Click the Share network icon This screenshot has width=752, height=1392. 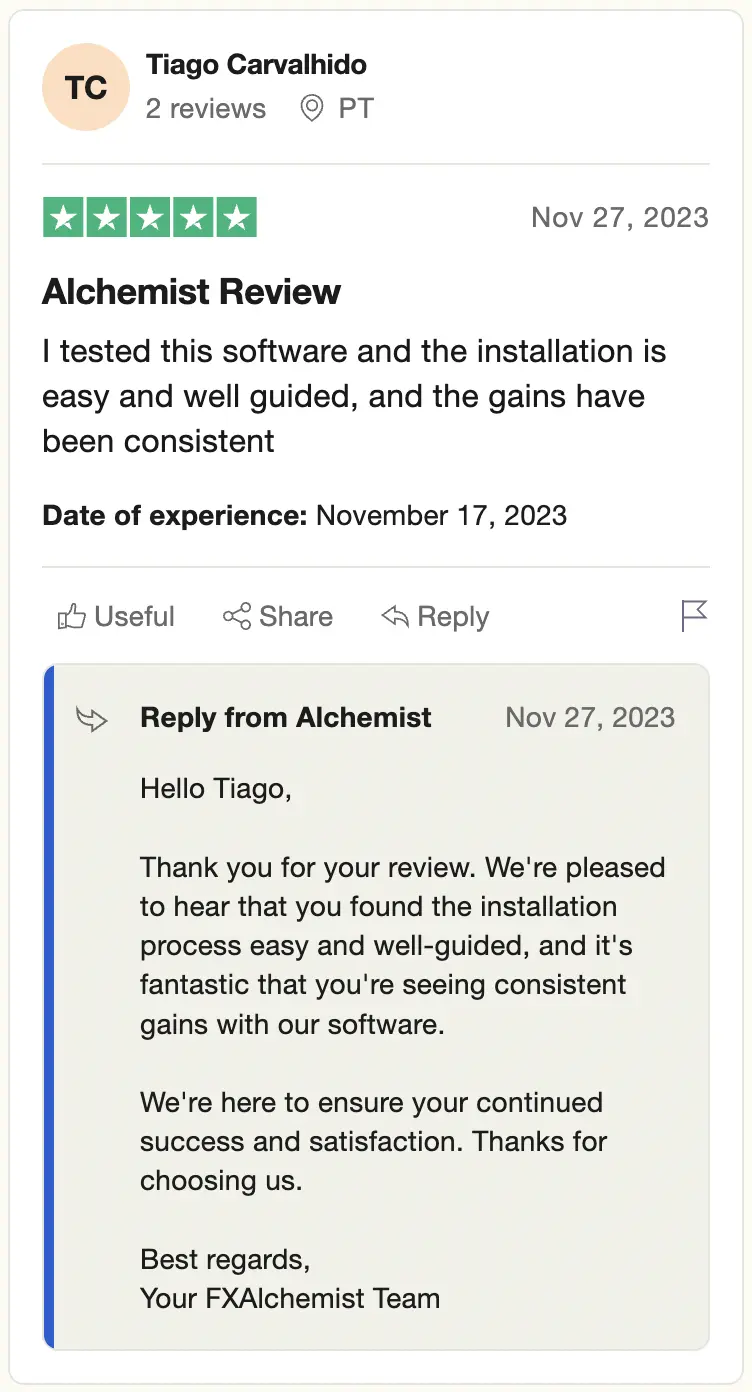coord(237,617)
